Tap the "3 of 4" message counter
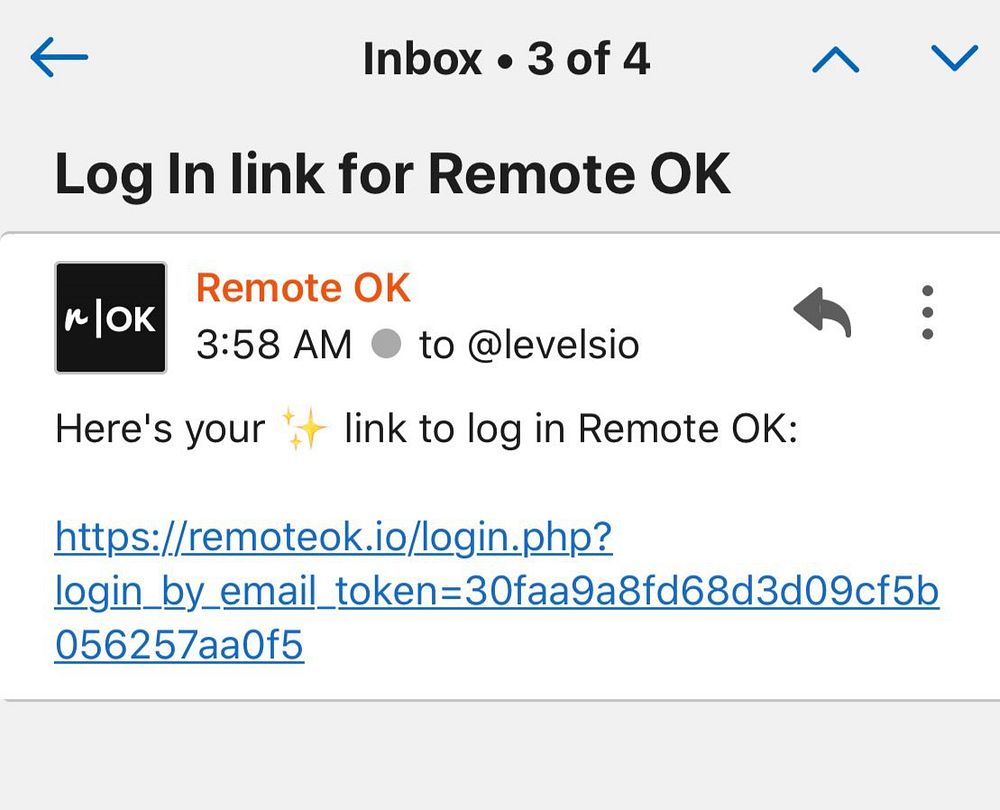This screenshot has width=1000, height=810. (x=589, y=59)
